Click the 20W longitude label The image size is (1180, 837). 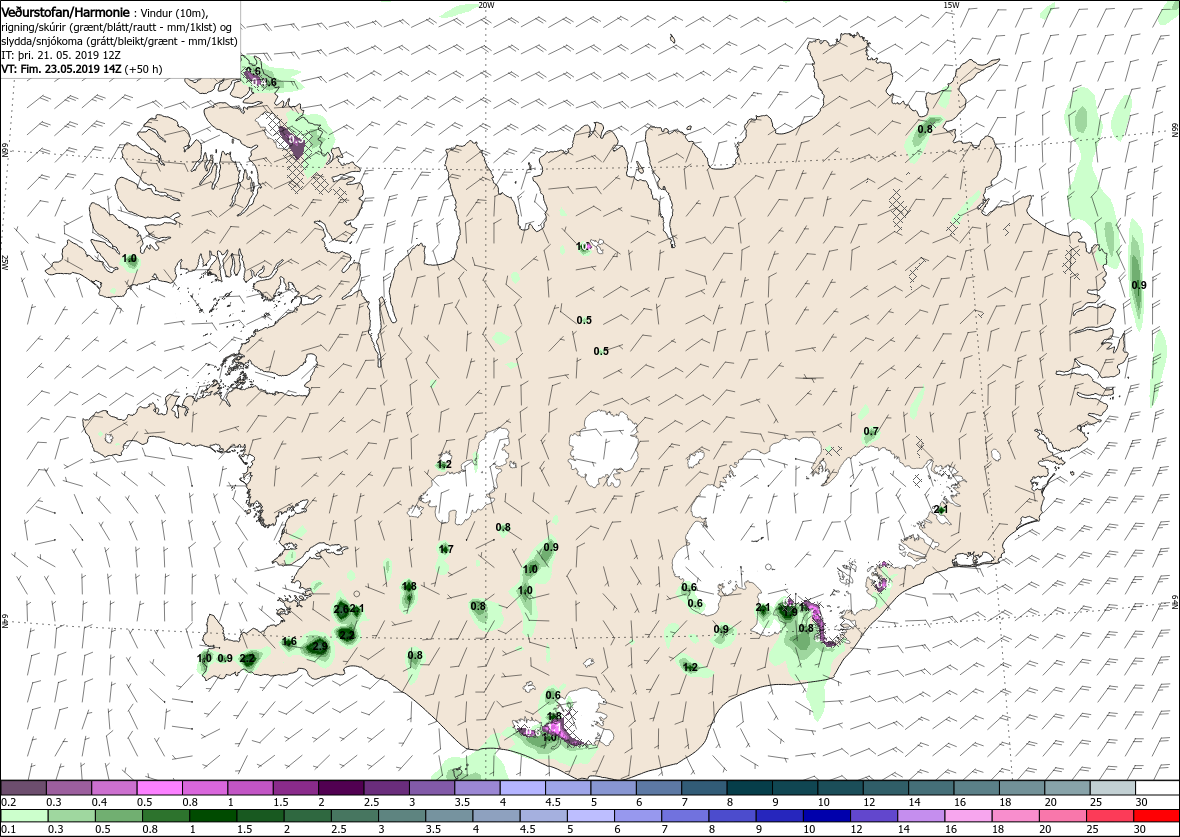pyautogui.click(x=487, y=5)
